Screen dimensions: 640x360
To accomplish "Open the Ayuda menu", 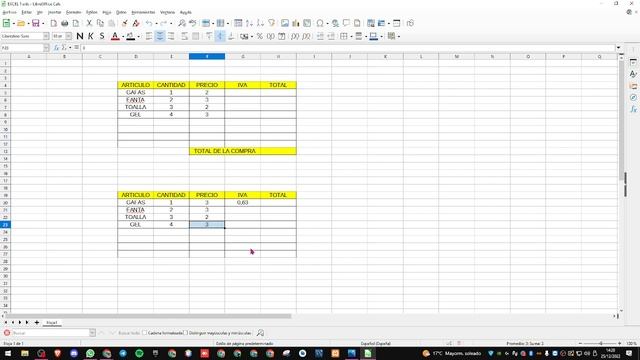I will (185, 12).
